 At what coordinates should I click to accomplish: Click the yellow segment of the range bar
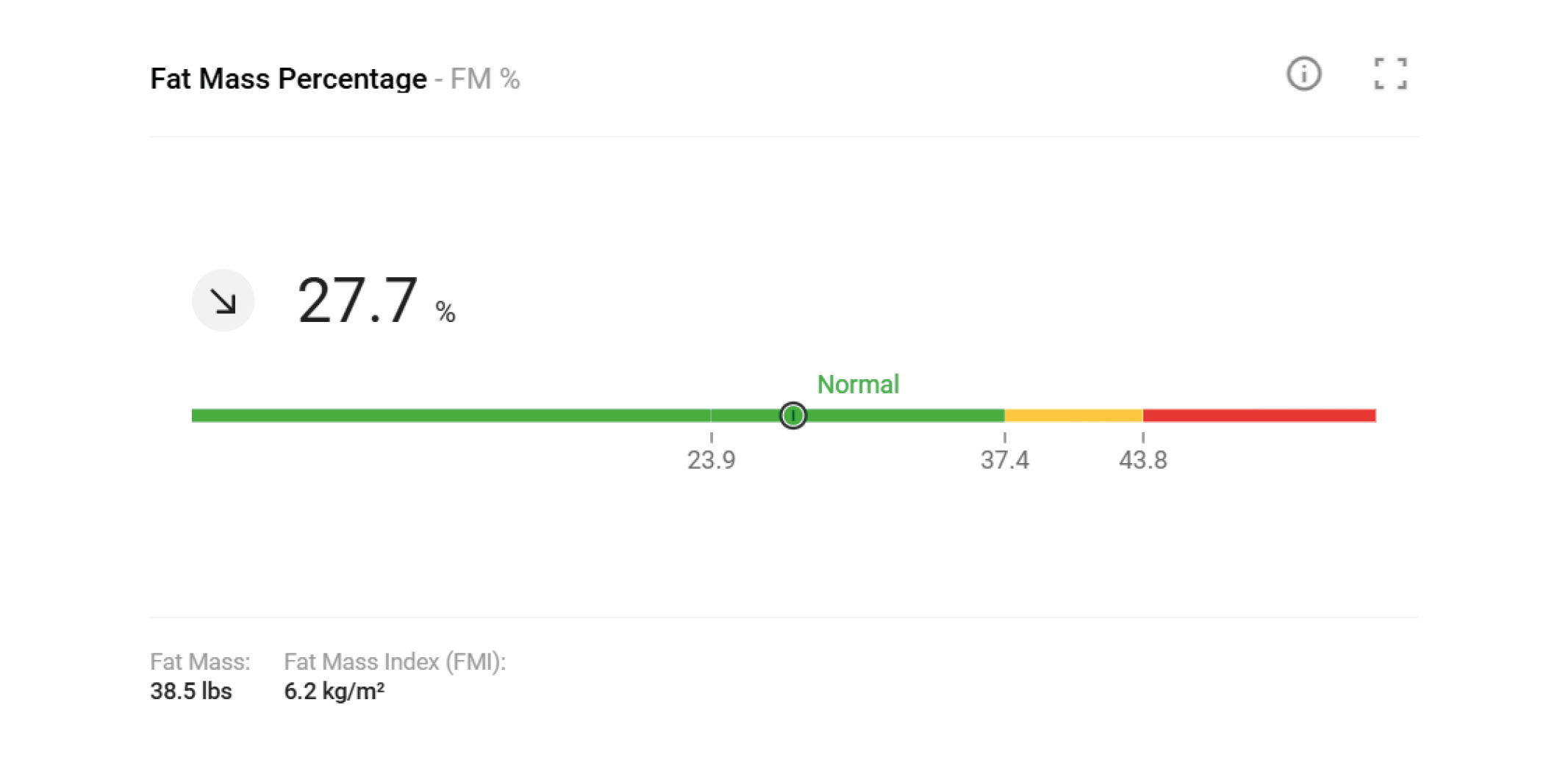(1073, 415)
